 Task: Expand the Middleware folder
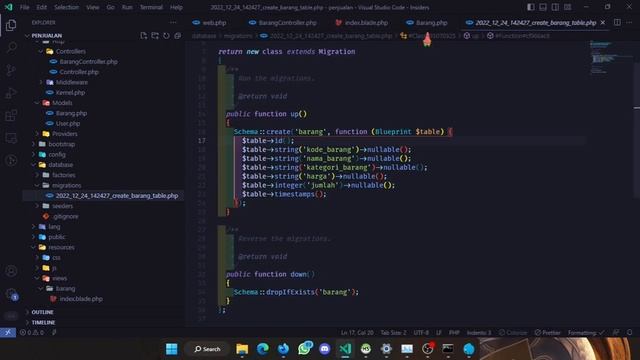(71, 82)
